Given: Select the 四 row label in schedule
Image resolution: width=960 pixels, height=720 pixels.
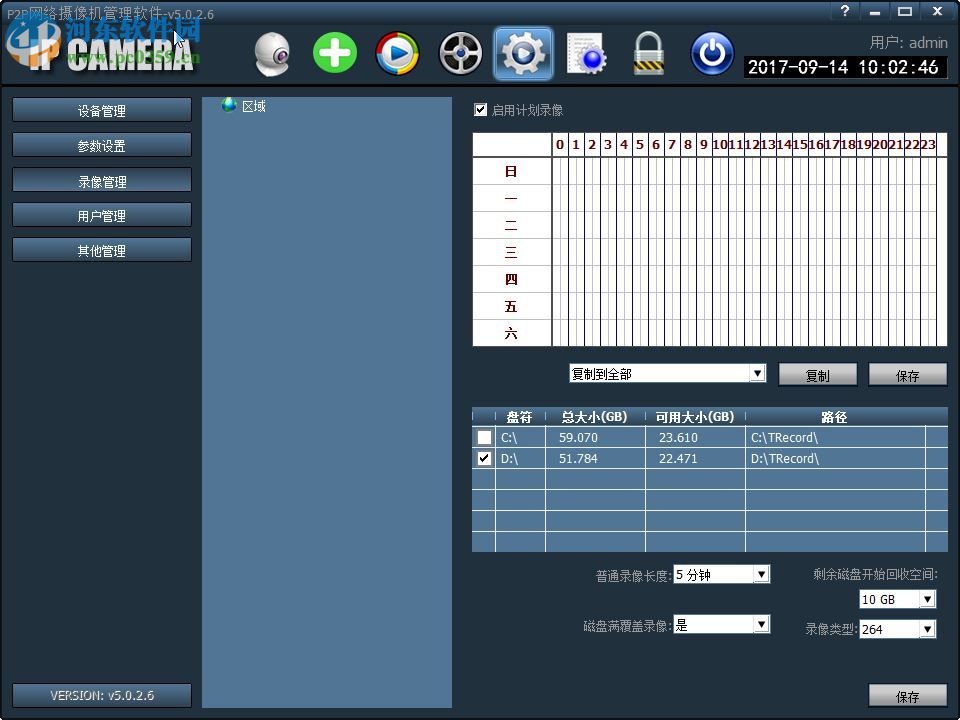Looking at the screenshot, I should point(511,279).
